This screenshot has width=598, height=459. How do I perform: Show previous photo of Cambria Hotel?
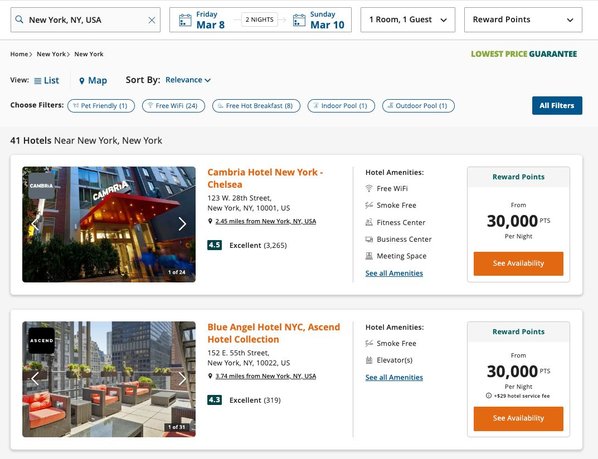point(35,224)
